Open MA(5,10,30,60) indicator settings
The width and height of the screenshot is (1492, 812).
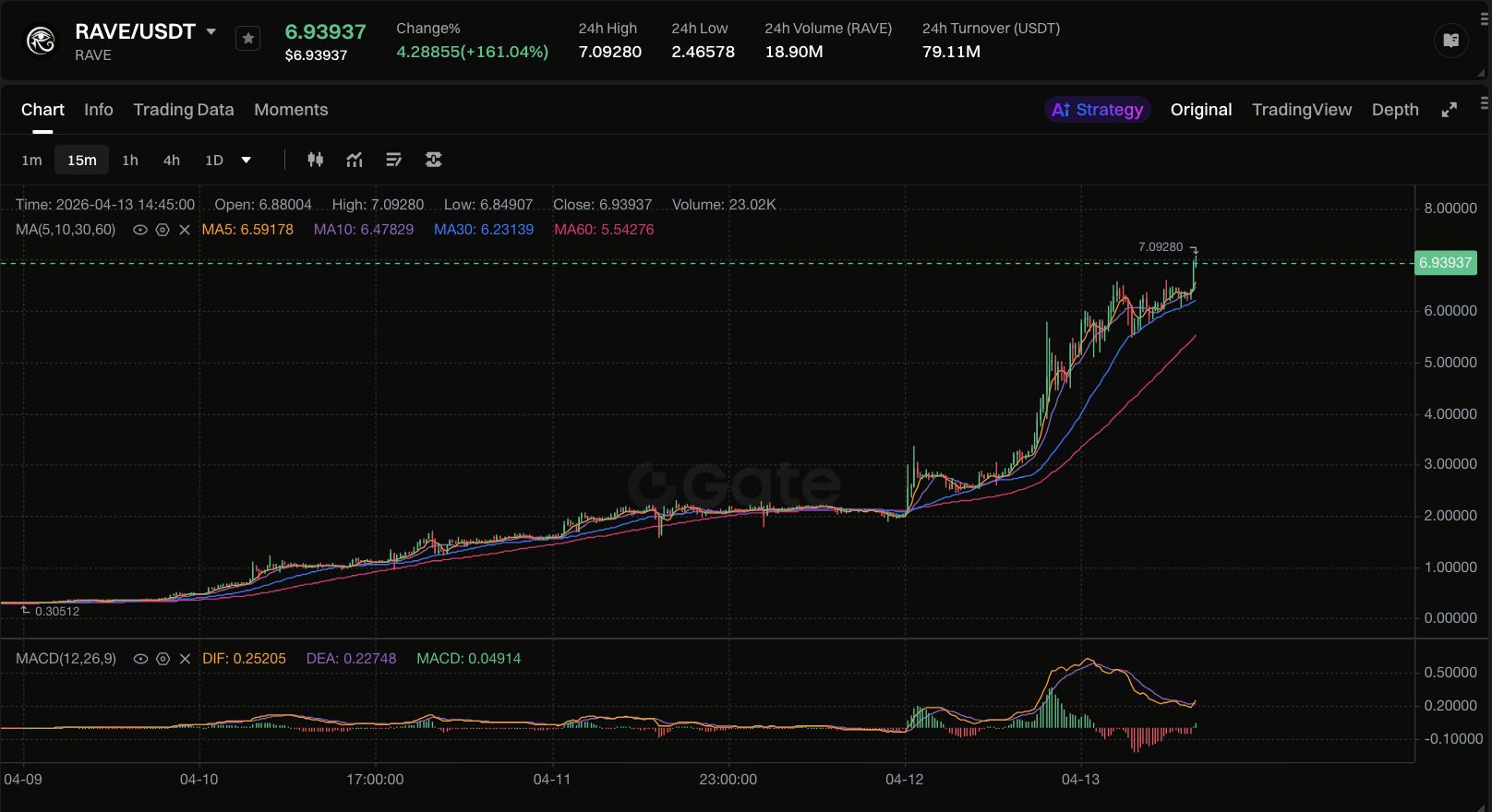click(x=162, y=230)
